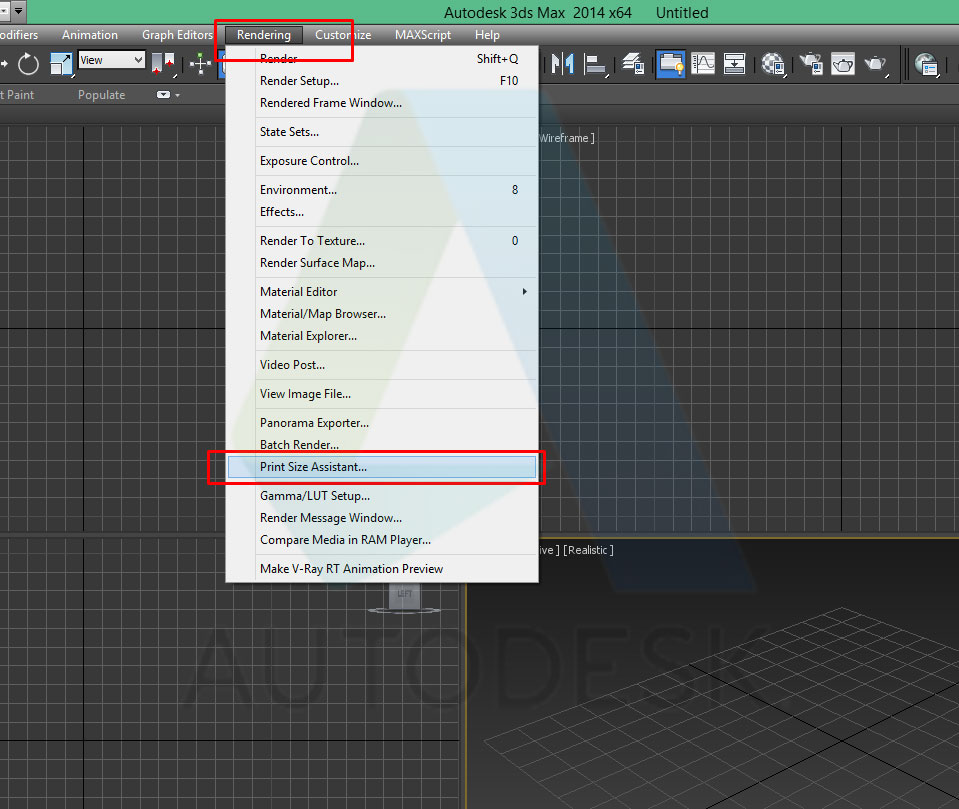Choose Render To Texture... menu entry
959x809 pixels.
tap(382, 240)
